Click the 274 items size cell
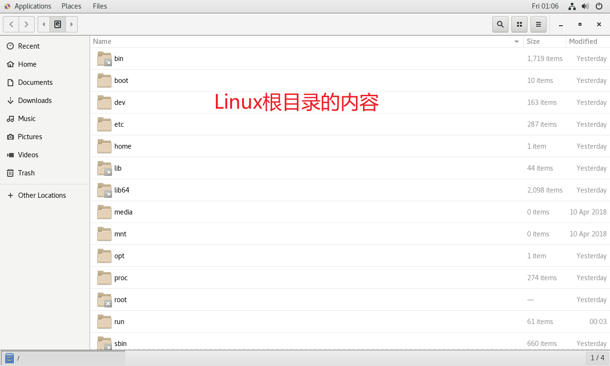The height and width of the screenshot is (366, 610). click(x=542, y=278)
